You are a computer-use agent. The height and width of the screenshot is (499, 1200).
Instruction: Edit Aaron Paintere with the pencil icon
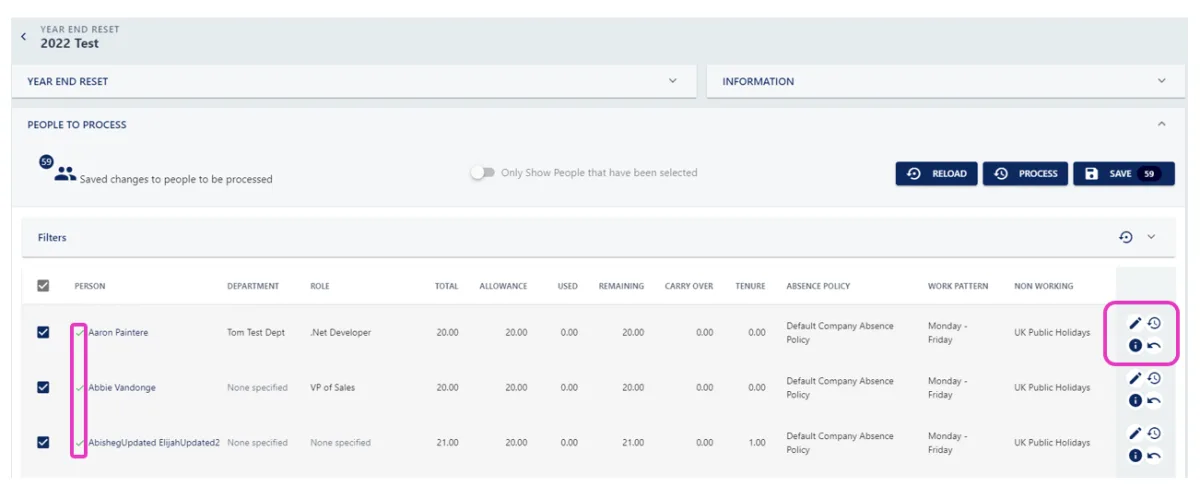1135,323
